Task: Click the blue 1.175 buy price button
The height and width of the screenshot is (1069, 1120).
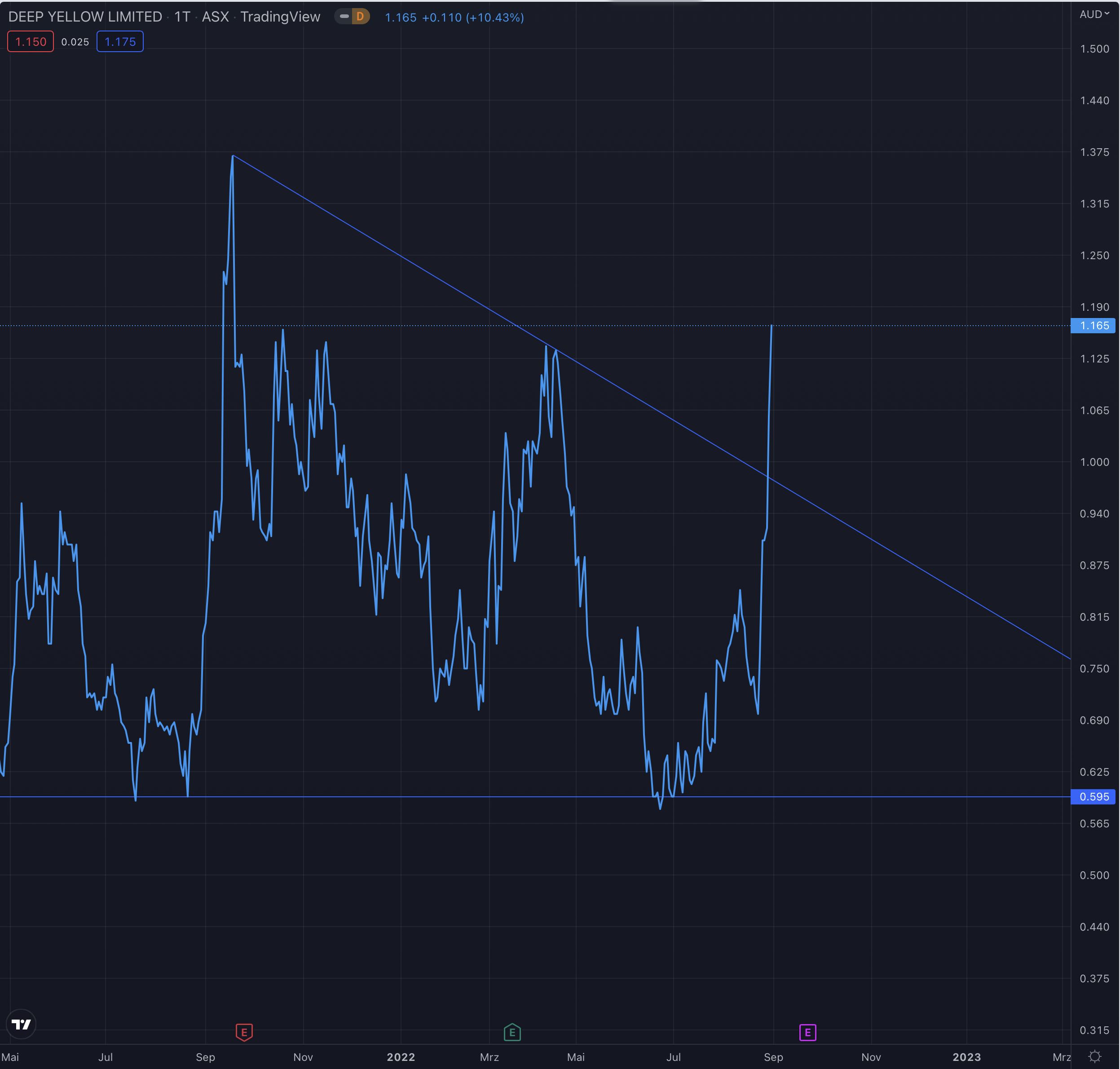Action: (120, 42)
